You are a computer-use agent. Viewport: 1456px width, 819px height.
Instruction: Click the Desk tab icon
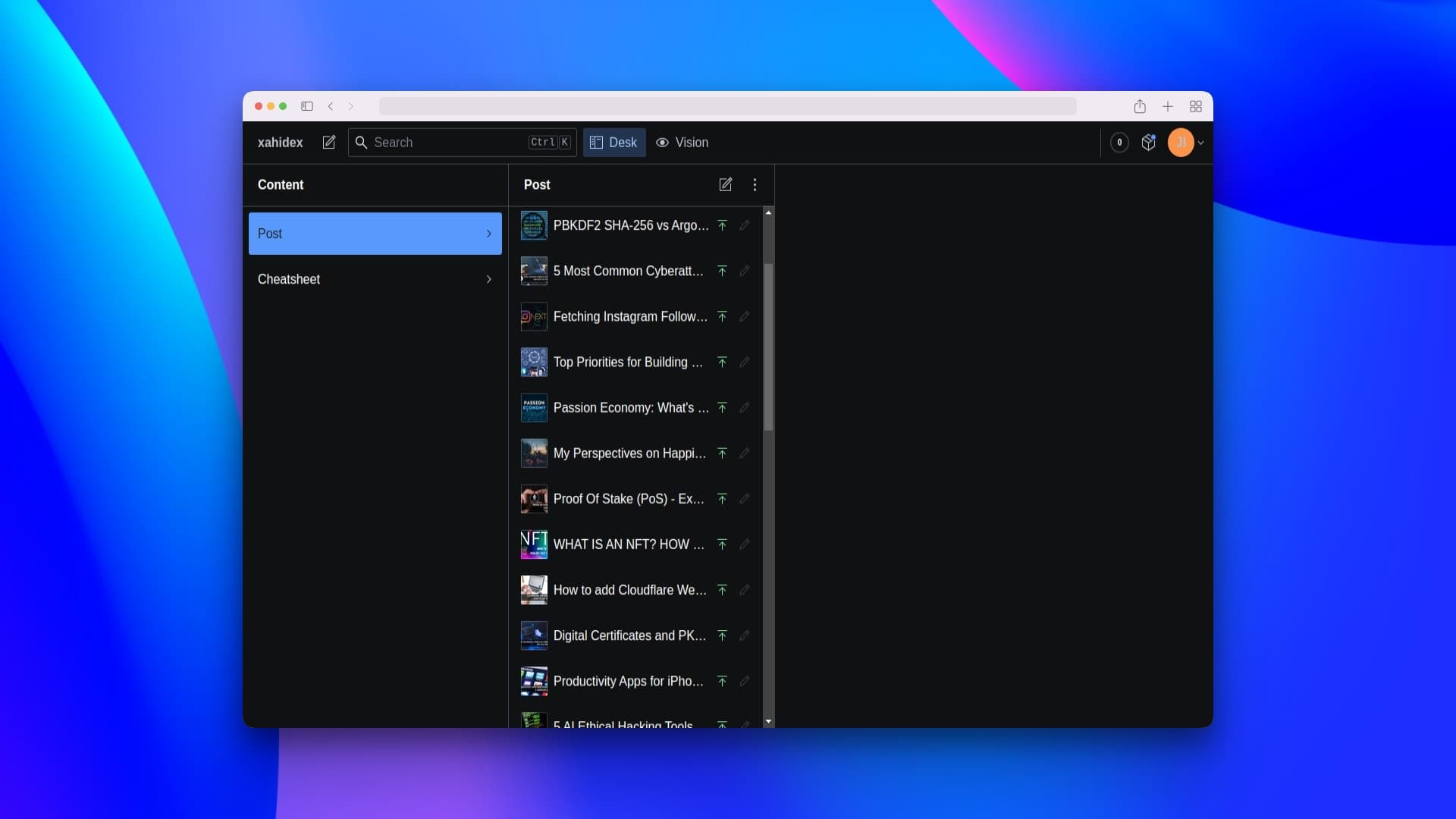point(596,142)
